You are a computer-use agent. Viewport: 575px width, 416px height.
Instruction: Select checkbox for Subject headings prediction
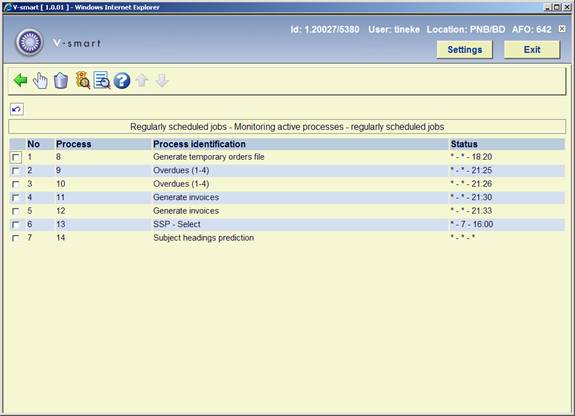click(x=15, y=238)
